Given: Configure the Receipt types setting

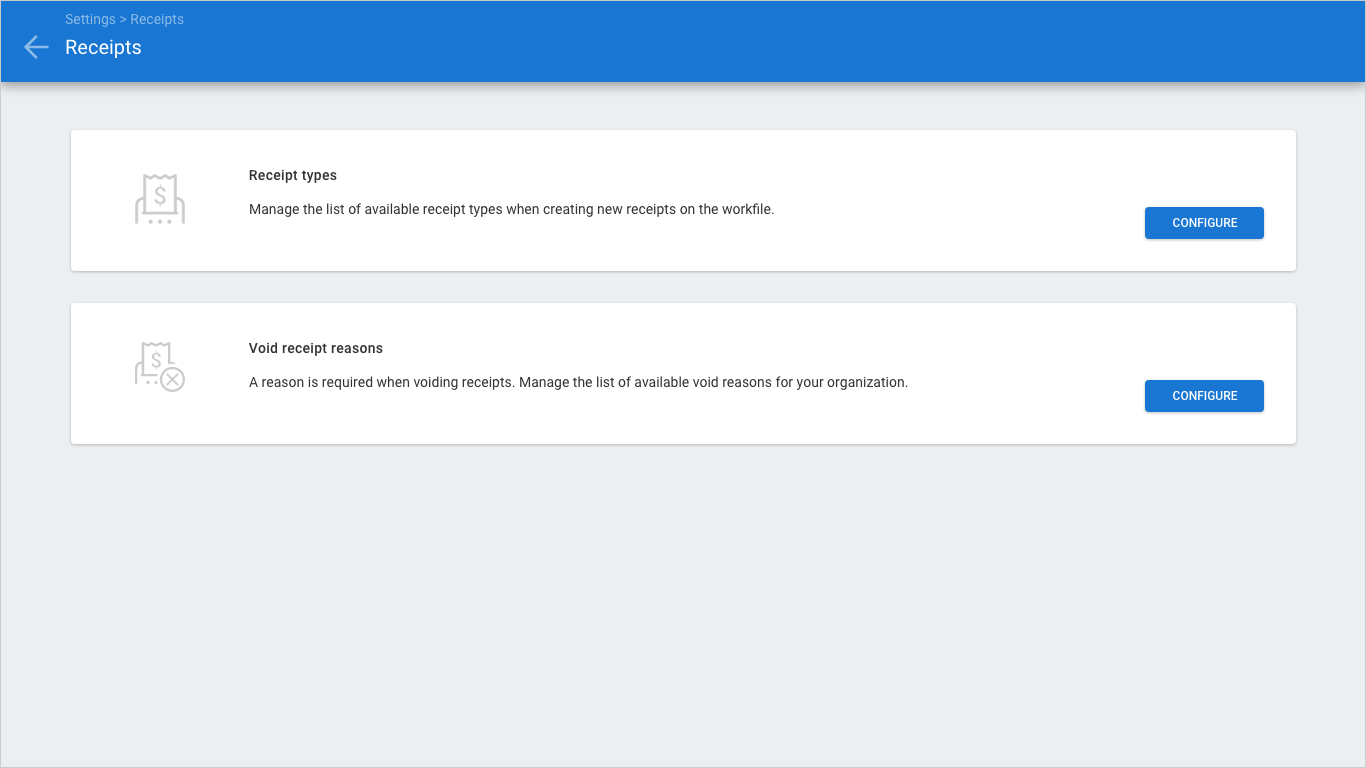Looking at the screenshot, I should pos(1204,223).
